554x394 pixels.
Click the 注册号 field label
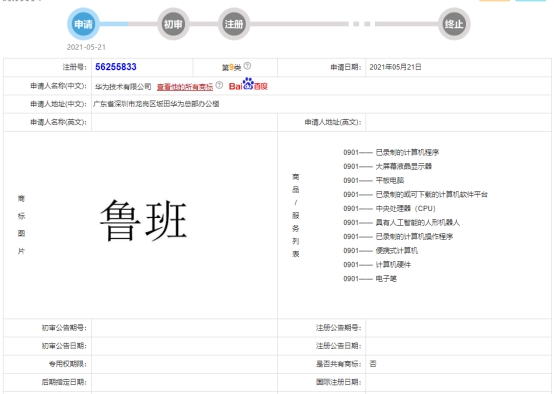pos(75,67)
